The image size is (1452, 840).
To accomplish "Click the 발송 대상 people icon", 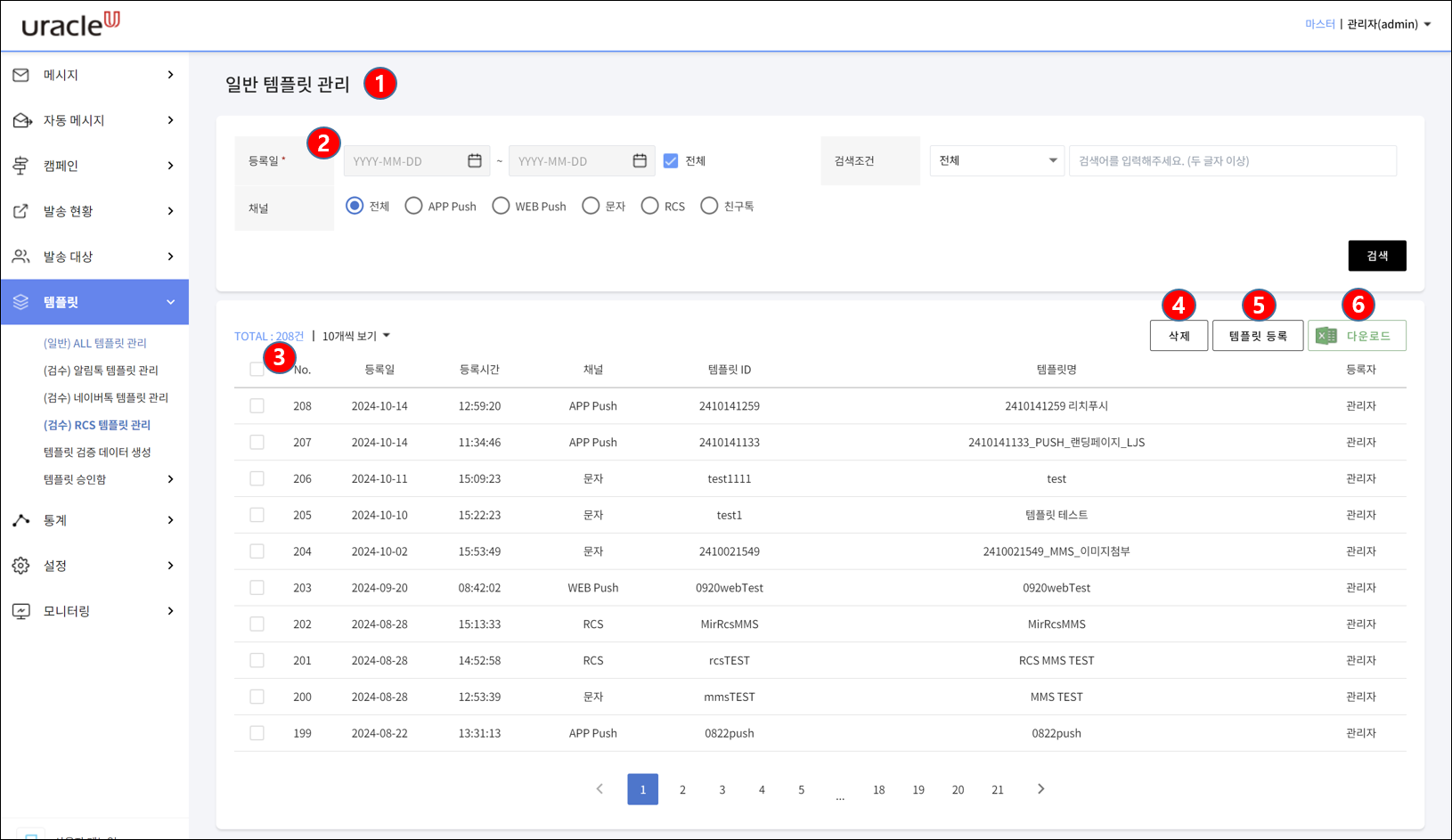I will coord(20,257).
